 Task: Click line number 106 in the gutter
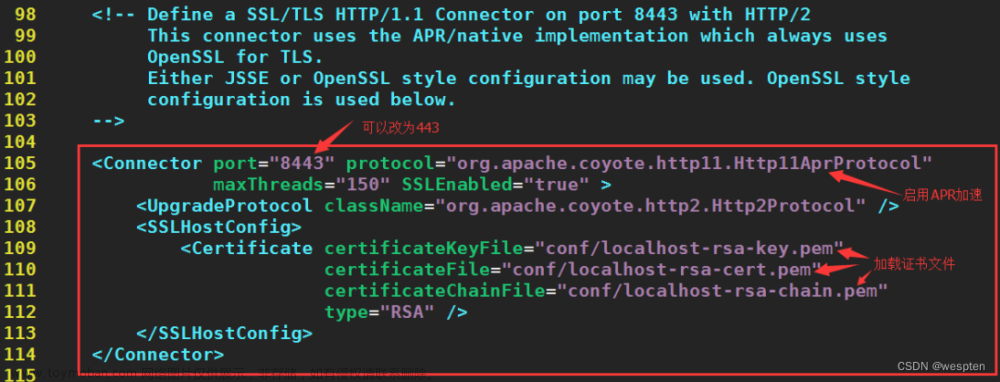[19, 184]
